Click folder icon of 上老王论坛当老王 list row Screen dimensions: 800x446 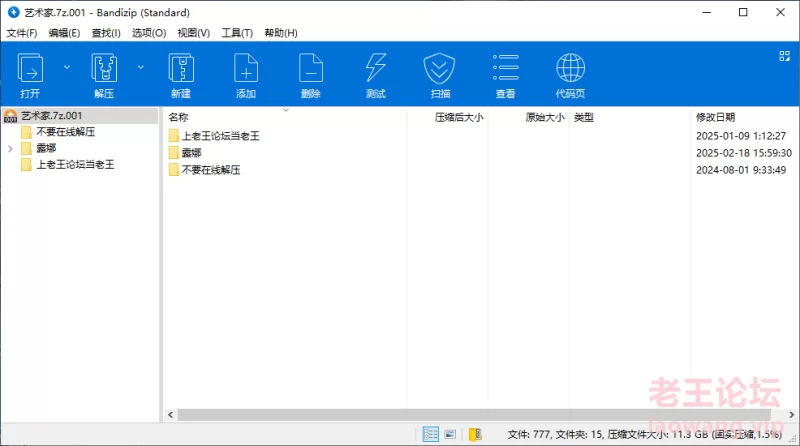pos(173,136)
